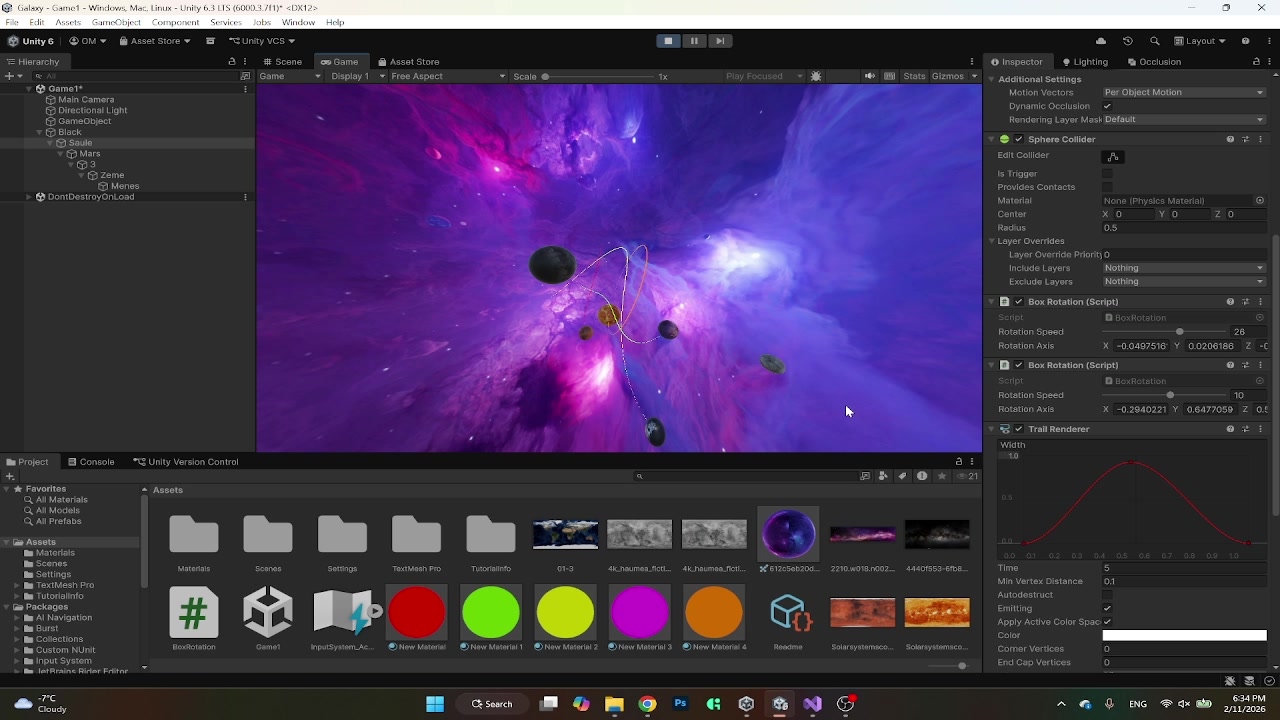
Task: Open the Unity cloud services icon
Action: [1101, 41]
